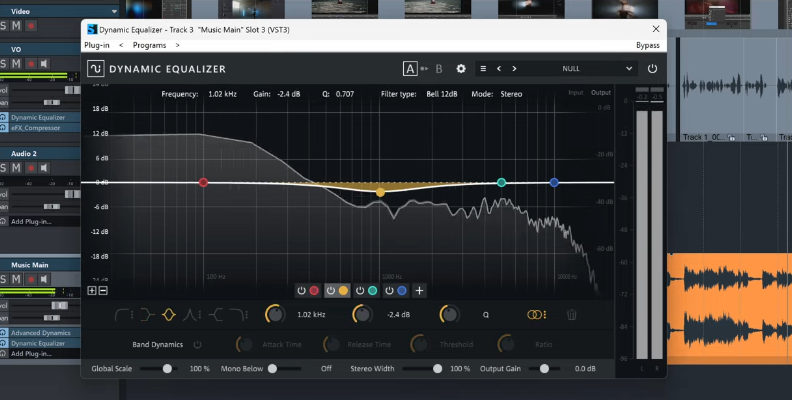Select the low-cut filter shape icon

click(123, 314)
